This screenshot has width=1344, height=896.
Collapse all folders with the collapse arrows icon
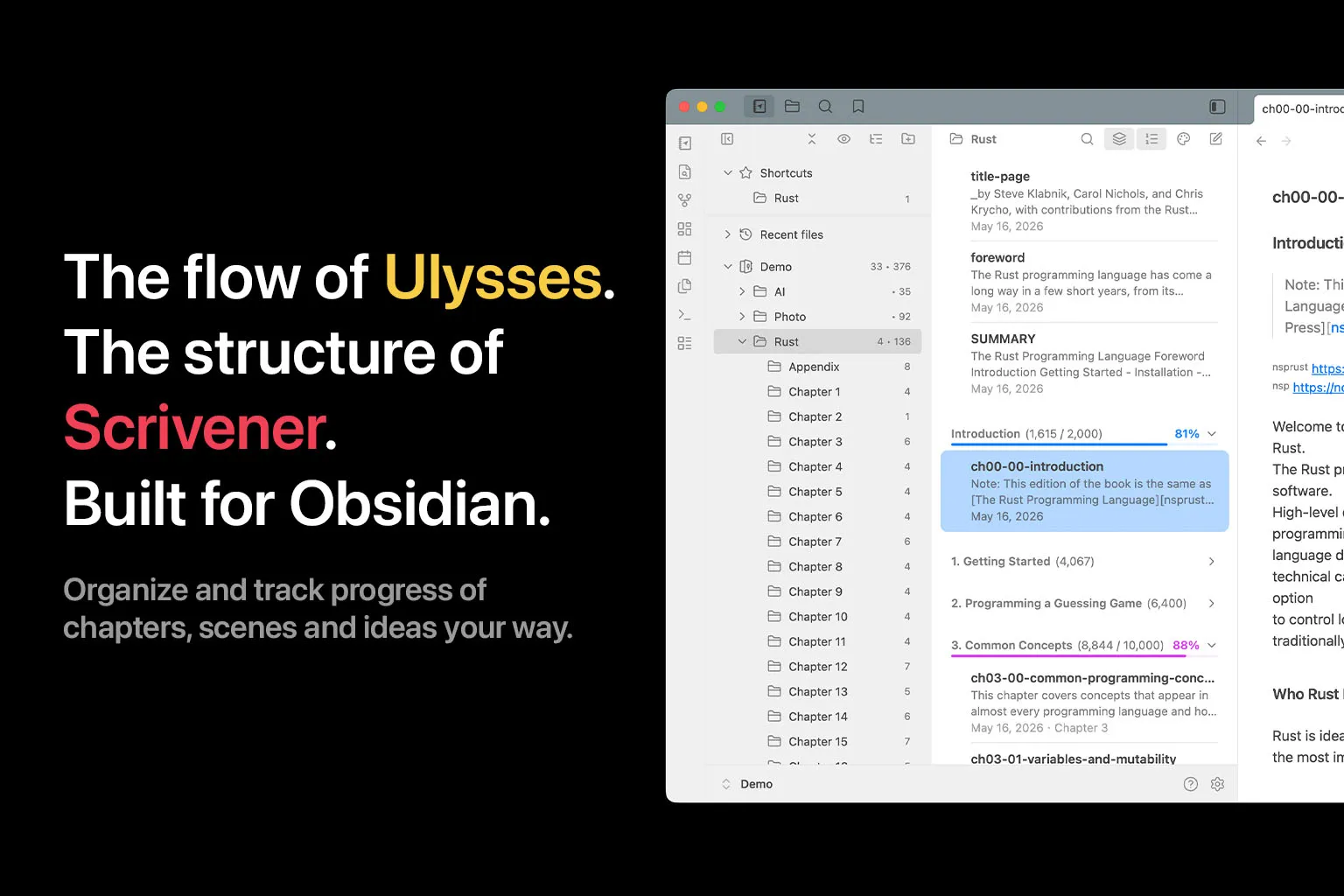[x=811, y=139]
